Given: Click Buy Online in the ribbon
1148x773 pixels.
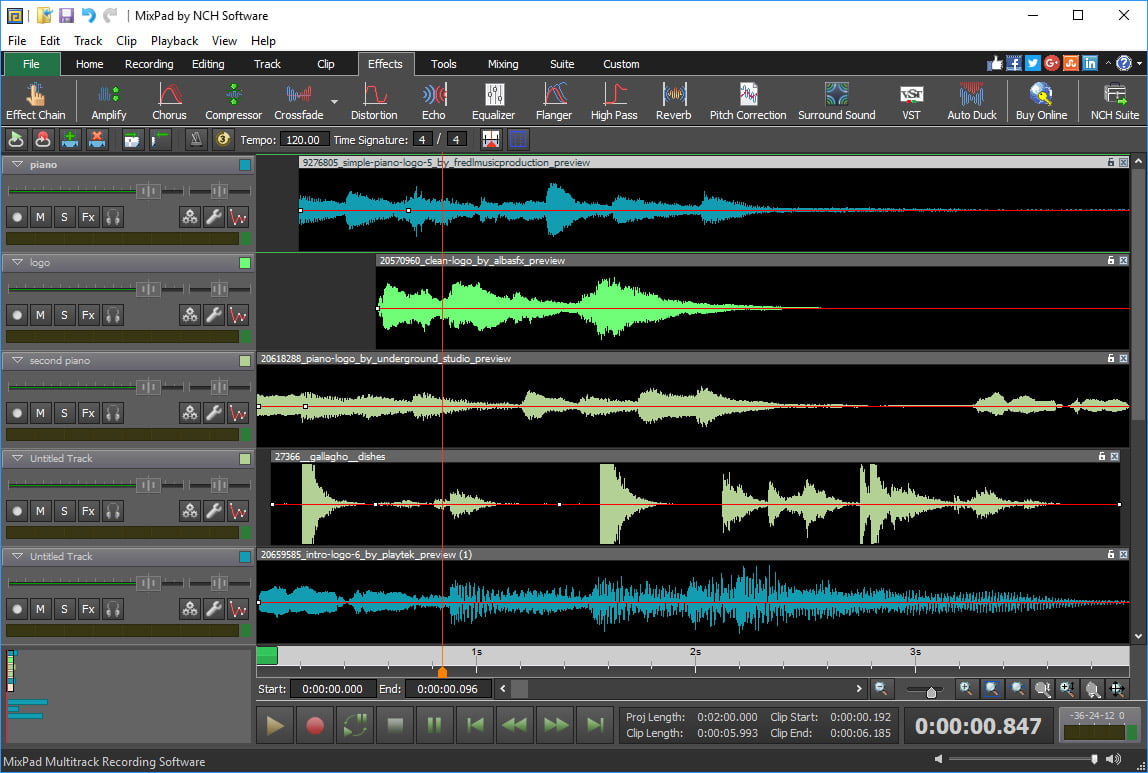Looking at the screenshot, I should click(x=1041, y=100).
